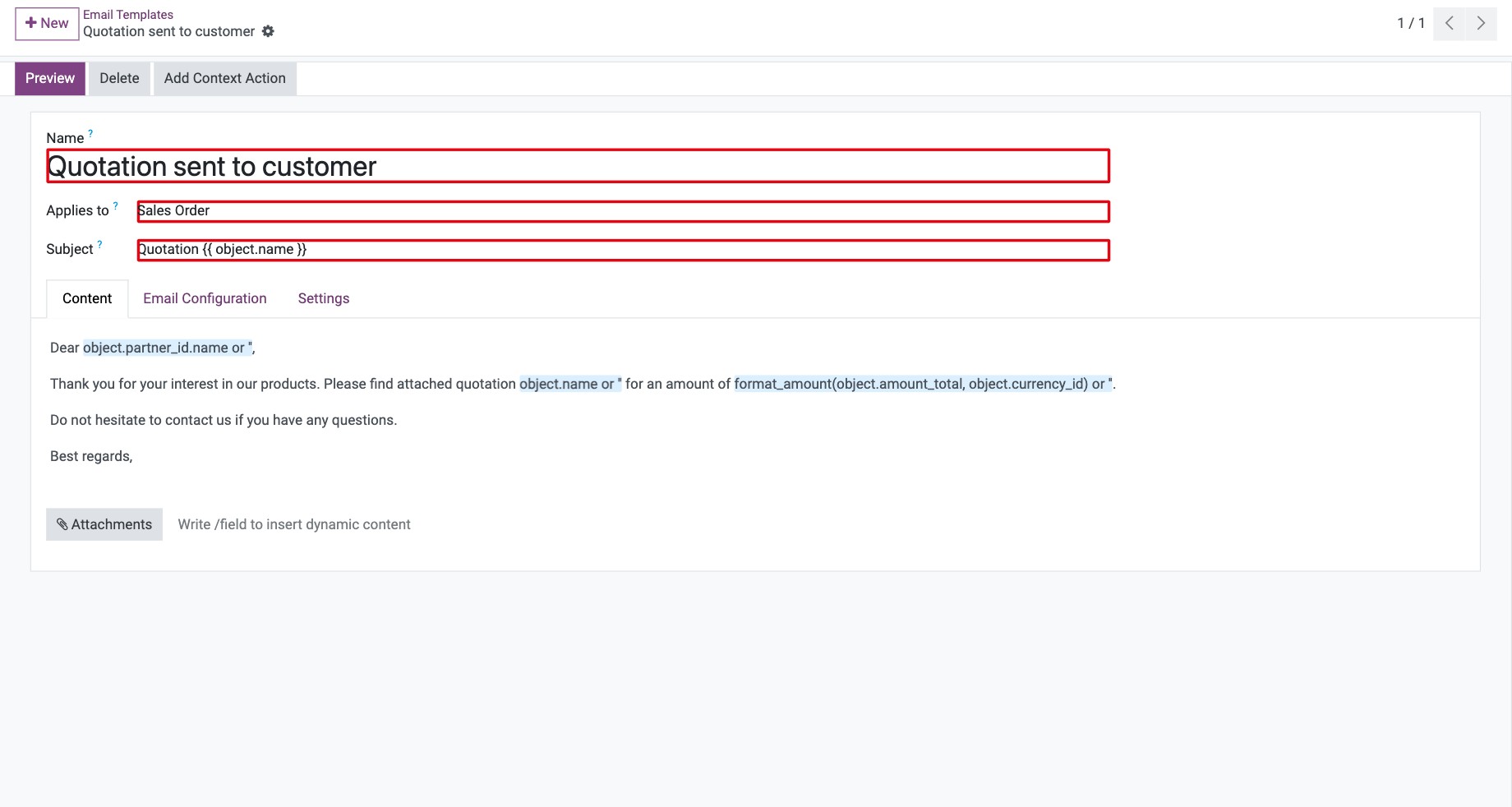1512x807 pixels.
Task: Click Add Context Action button
Action: pos(225,79)
